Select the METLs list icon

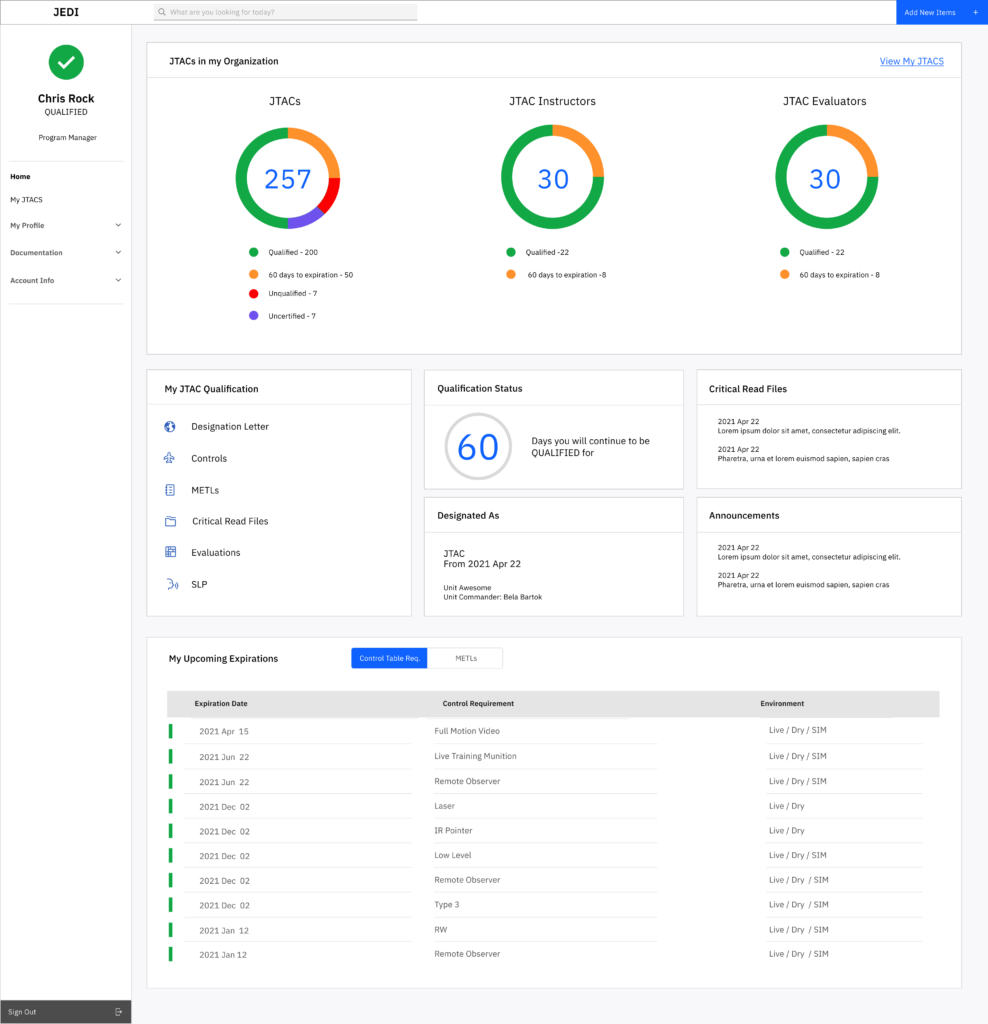click(x=169, y=490)
